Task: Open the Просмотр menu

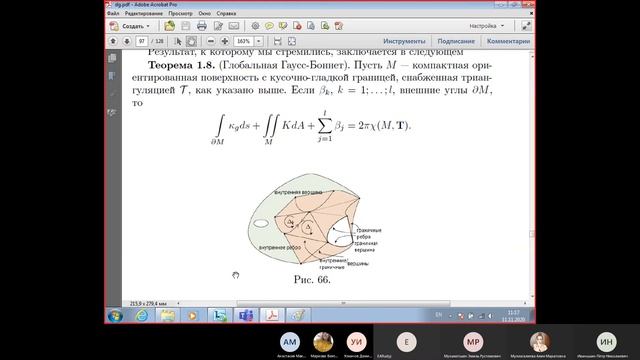Action: click(180, 13)
